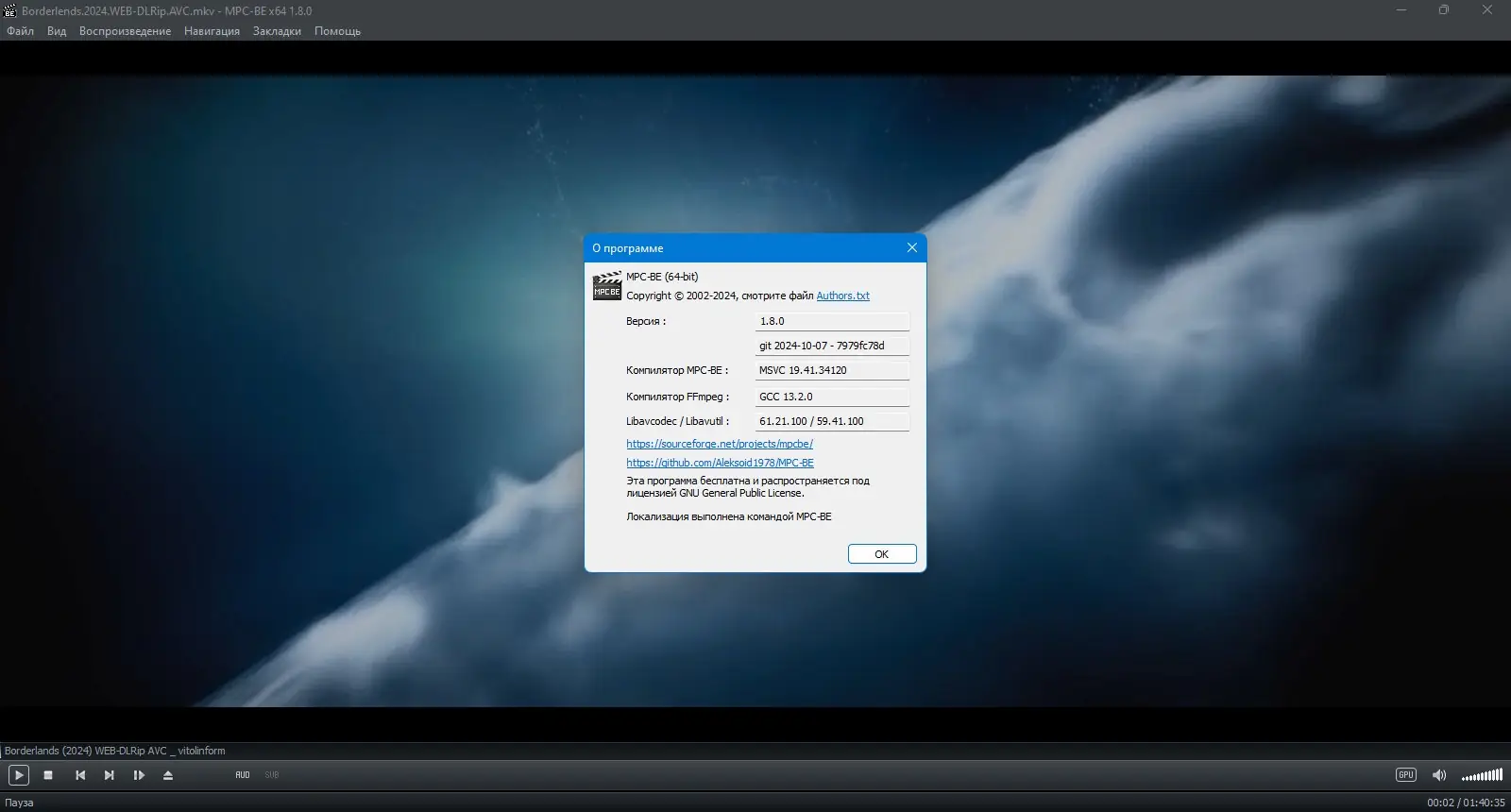Click the version field showing 1.8.0
1511x812 pixels.
pos(832,321)
